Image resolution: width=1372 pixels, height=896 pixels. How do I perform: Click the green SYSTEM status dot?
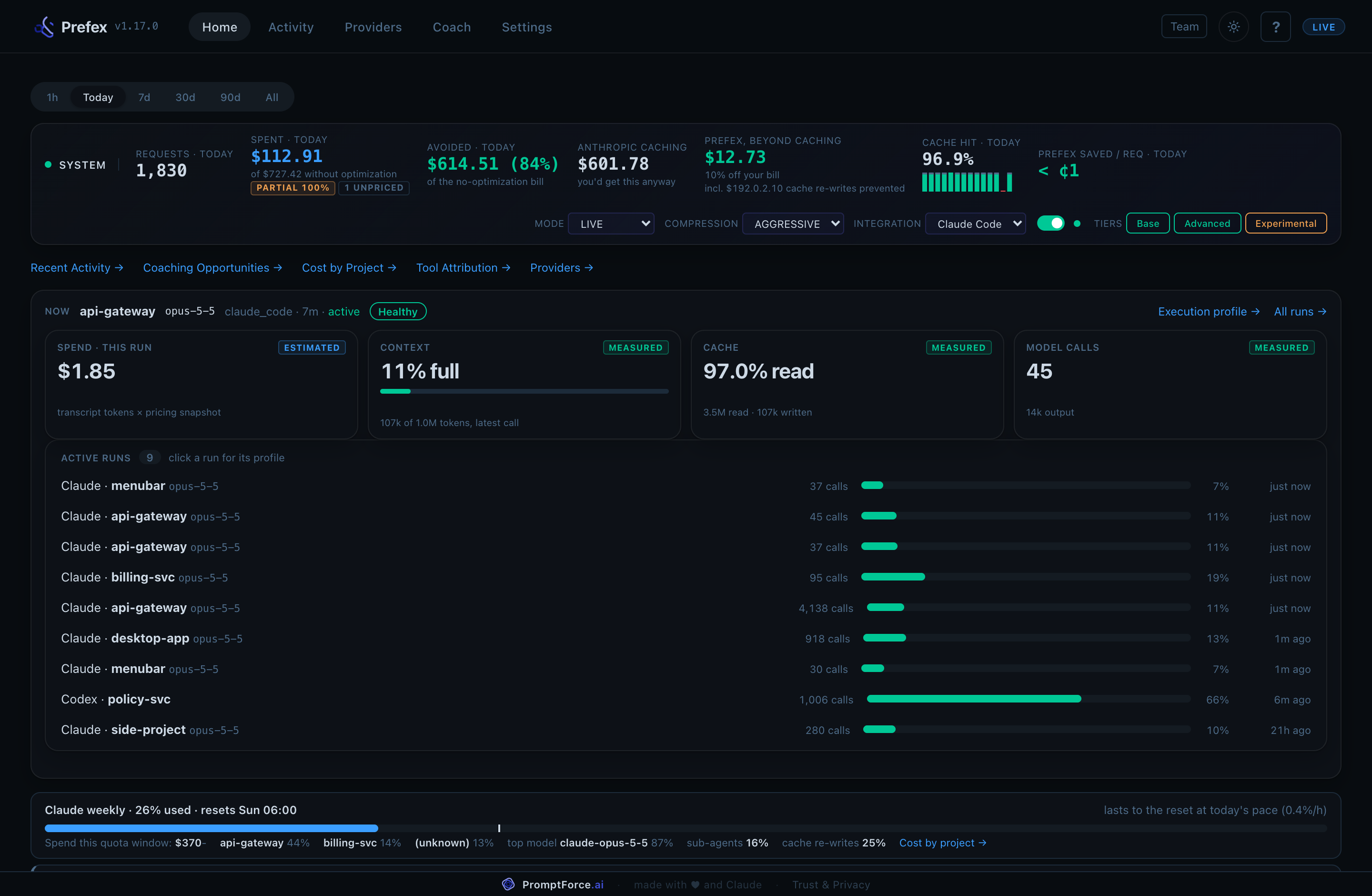(49, 165)
